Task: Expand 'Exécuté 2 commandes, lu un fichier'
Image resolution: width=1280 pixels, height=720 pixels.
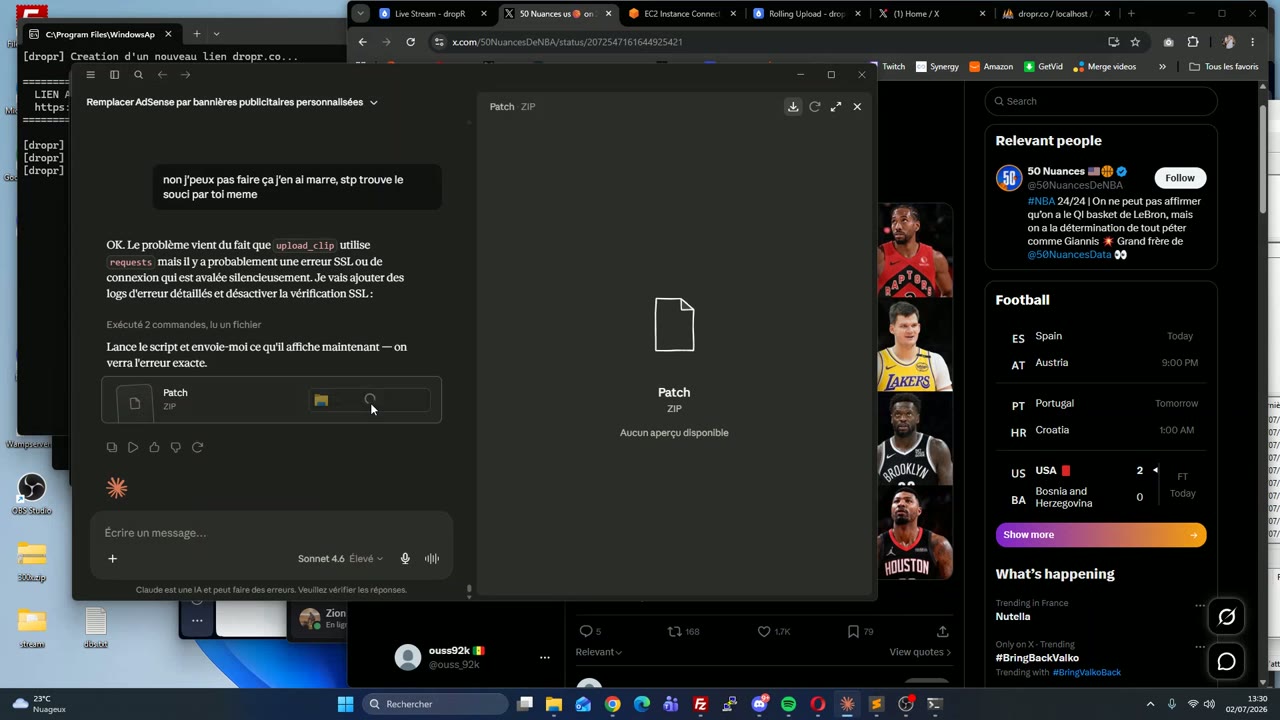Action: pos(184,325)
